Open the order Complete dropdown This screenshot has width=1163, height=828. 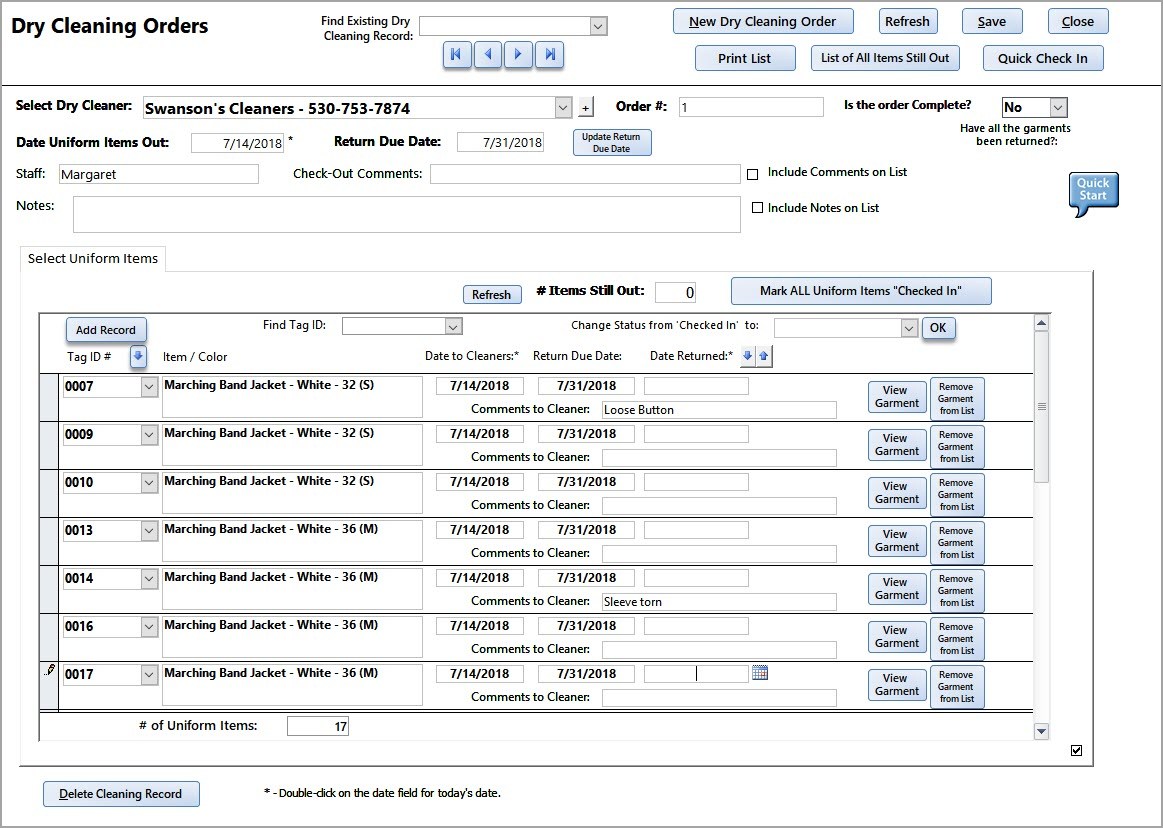pos(1058,107)
